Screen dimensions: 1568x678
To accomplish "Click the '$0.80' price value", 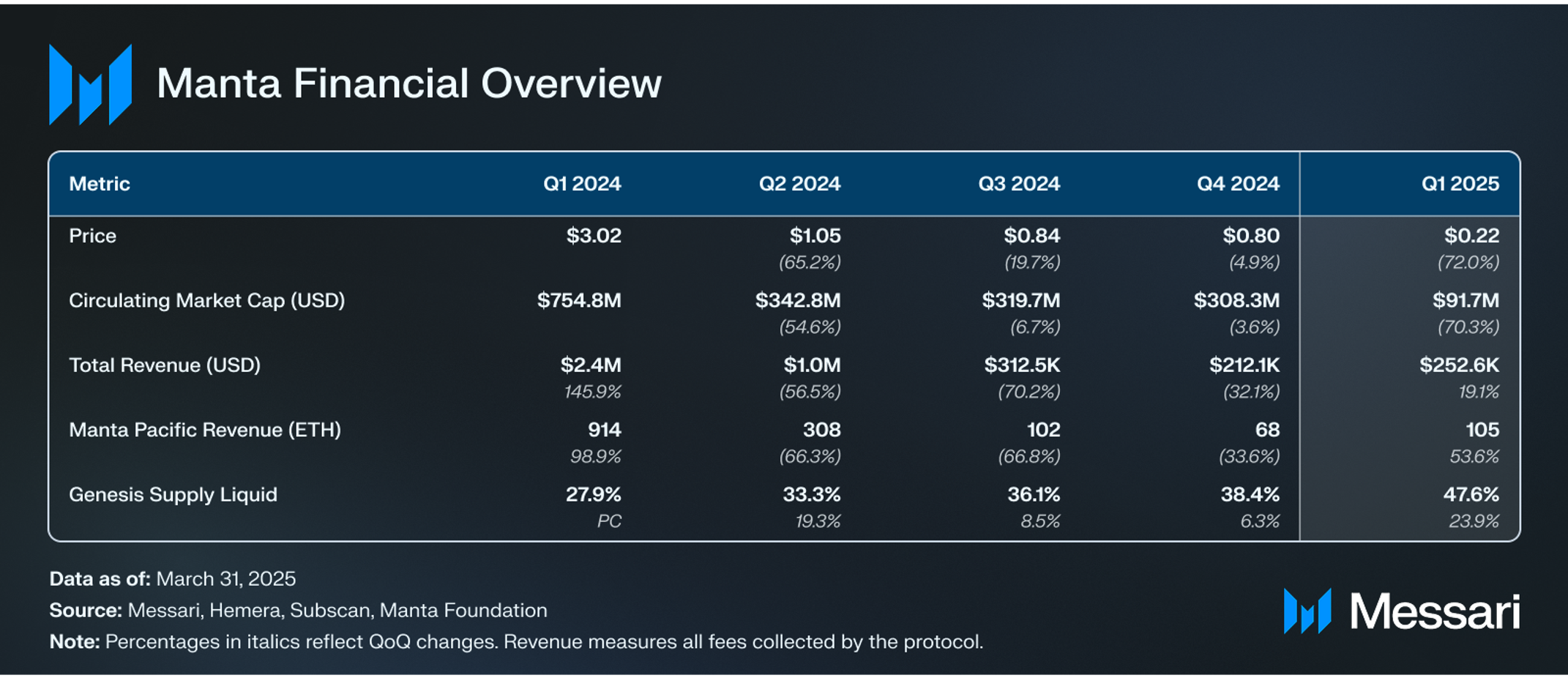I will click(1251, 236).
